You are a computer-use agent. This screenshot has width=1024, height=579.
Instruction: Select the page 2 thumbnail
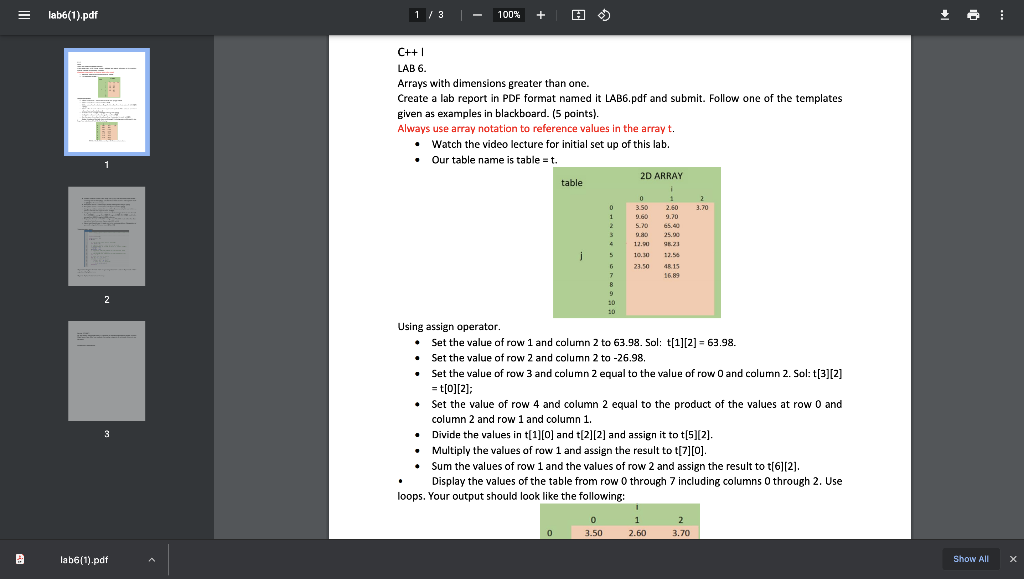(106, 236)
